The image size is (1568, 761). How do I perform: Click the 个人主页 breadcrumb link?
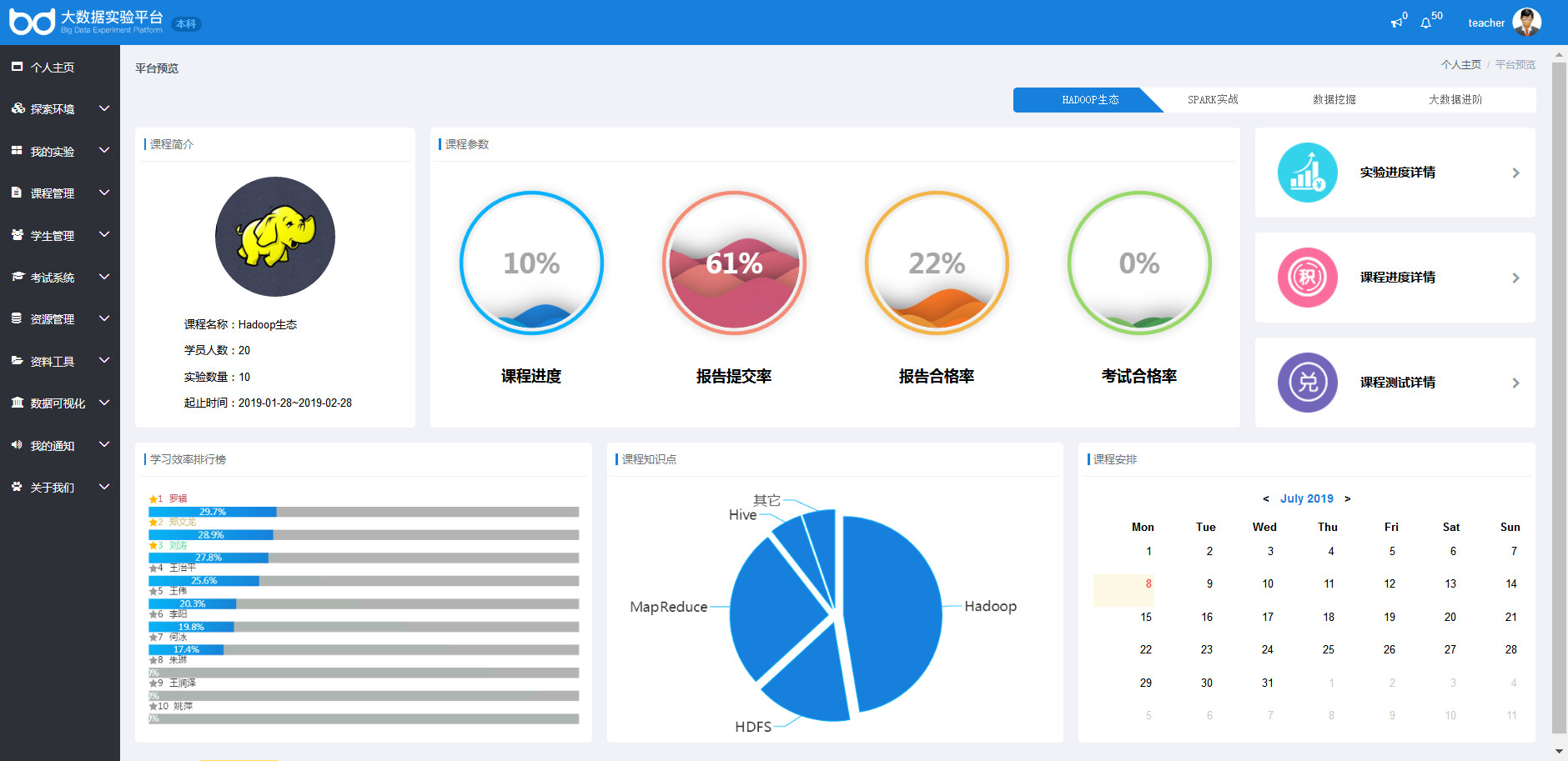pos(1460,65)
